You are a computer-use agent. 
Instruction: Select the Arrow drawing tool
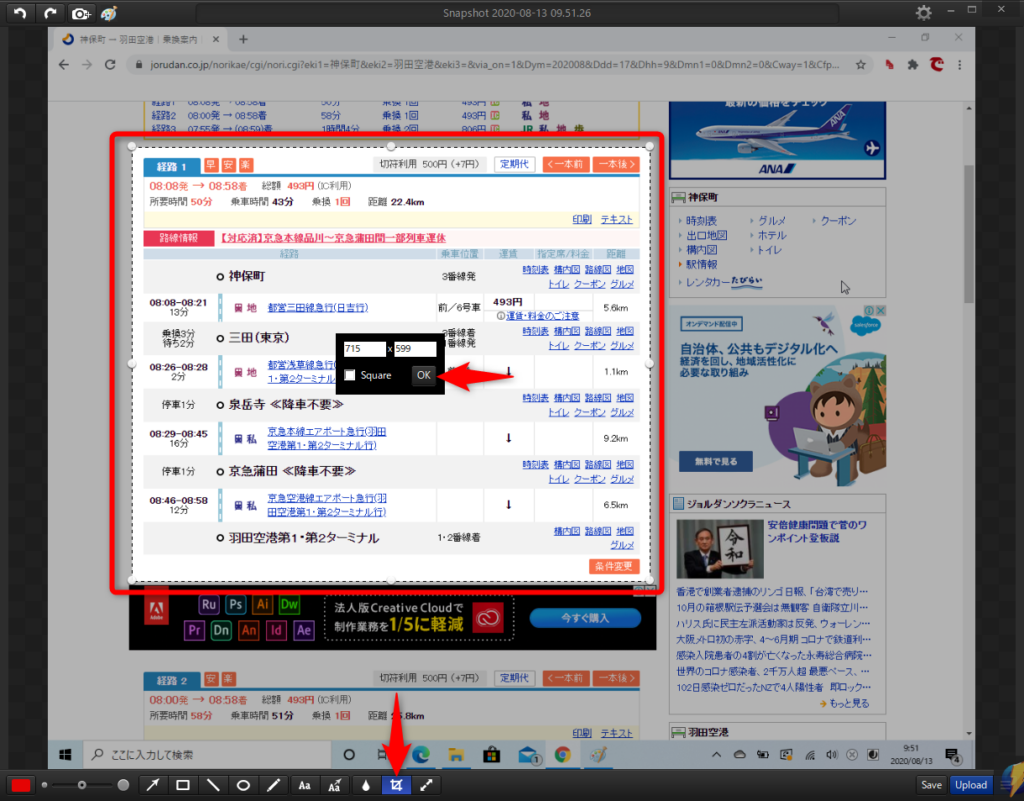pos(153,785)
